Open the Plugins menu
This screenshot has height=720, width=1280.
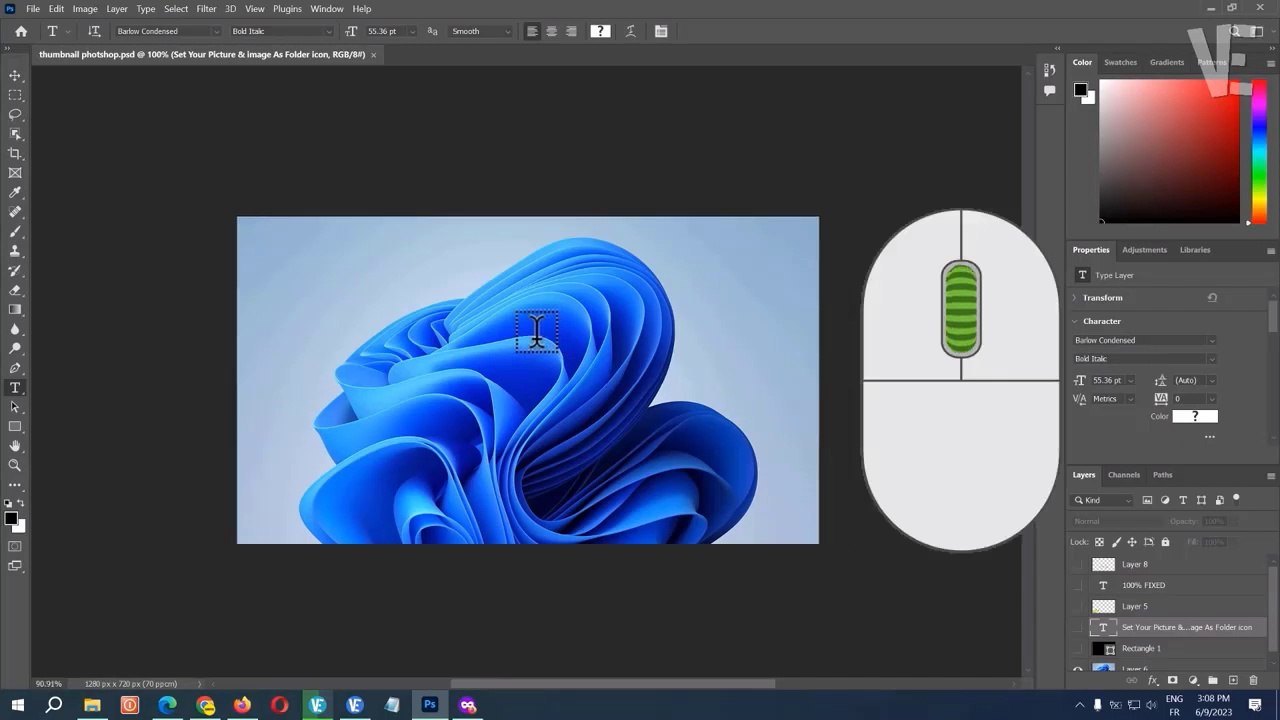(287, 9)
